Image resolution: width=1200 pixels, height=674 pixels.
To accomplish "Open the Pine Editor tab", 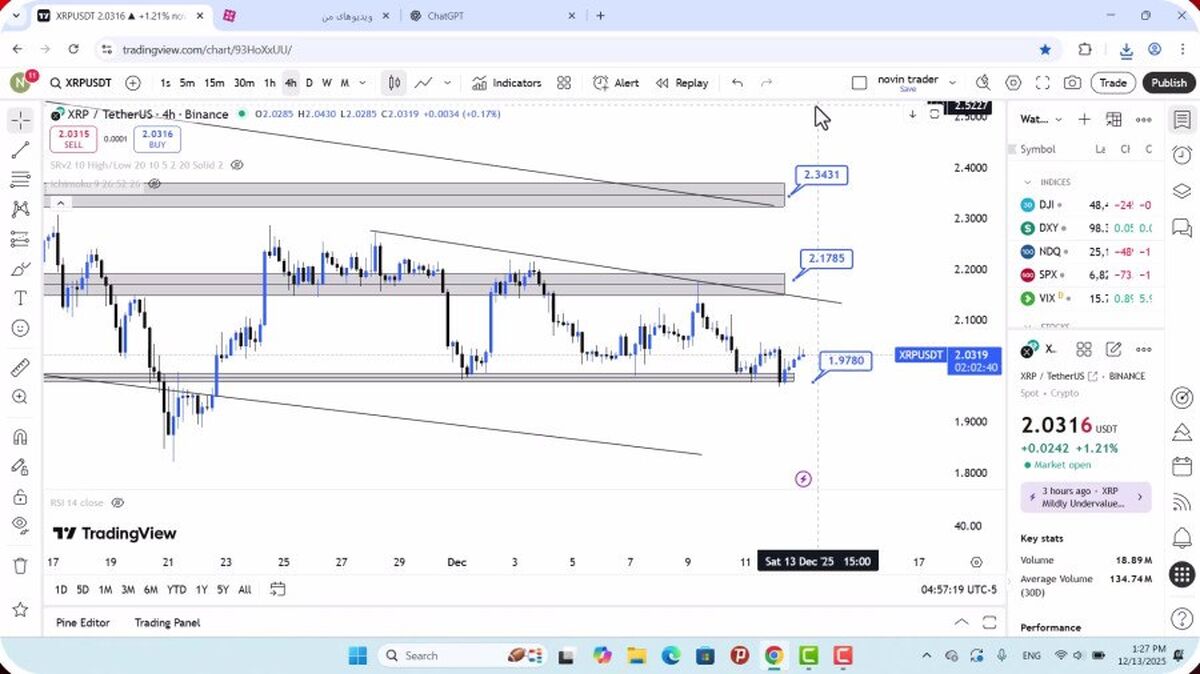I will (x=82, y=622).
